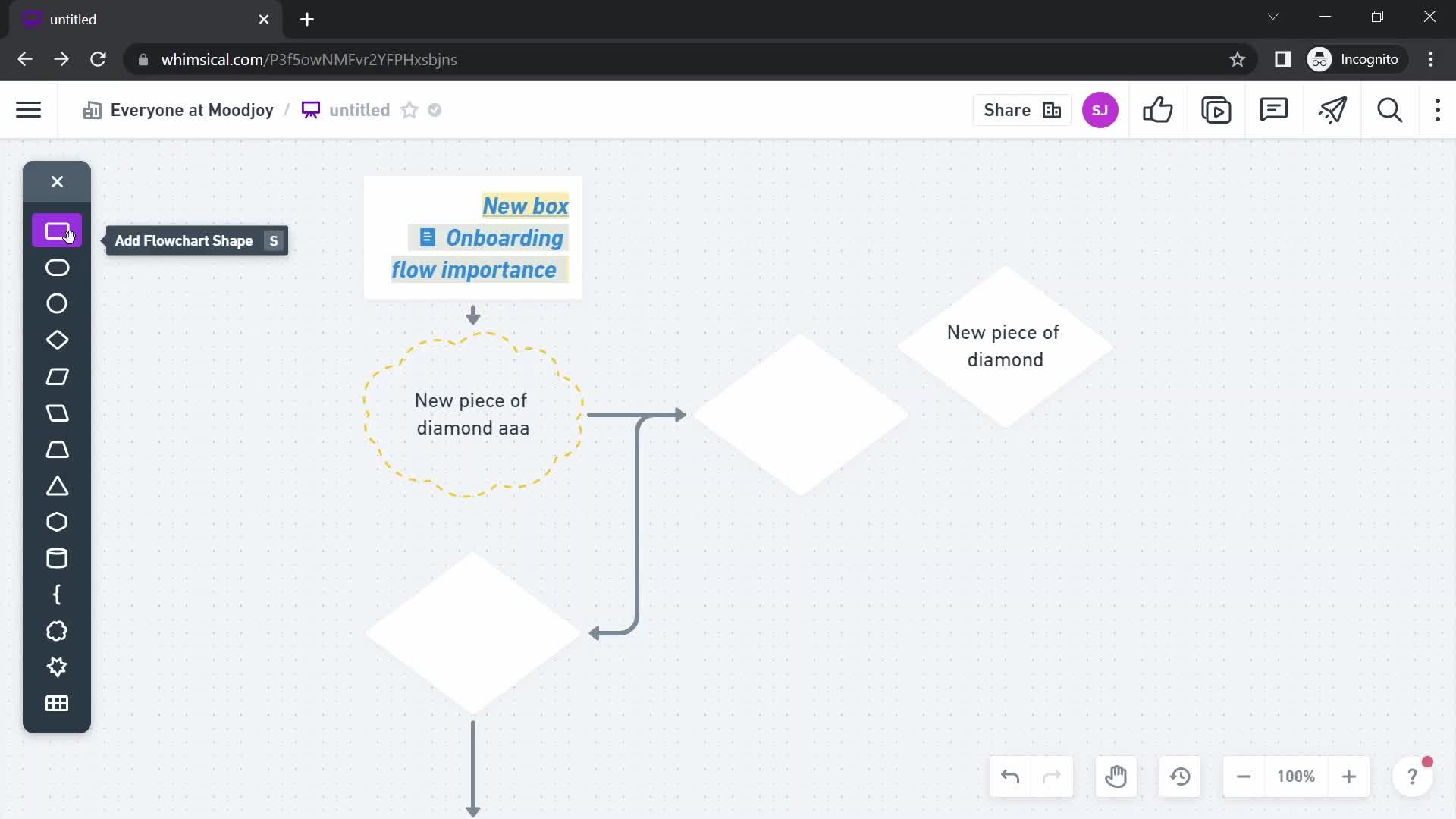The width and height of the screenshot is (1456, 819).
Task: Toggle the Comments panel
Action: tap(1275, 110)
